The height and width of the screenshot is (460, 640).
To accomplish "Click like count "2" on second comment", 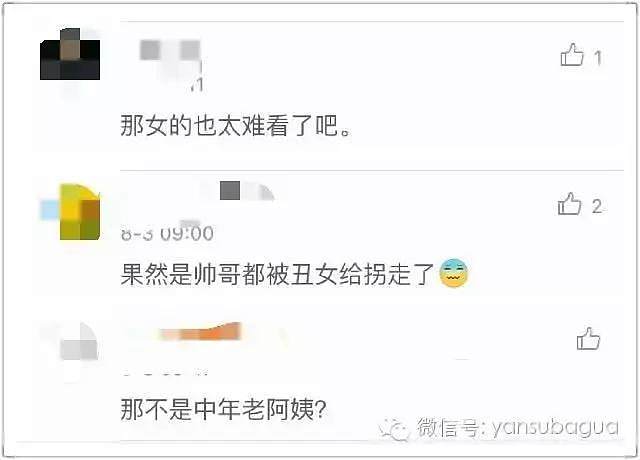I will coord(597,207).
